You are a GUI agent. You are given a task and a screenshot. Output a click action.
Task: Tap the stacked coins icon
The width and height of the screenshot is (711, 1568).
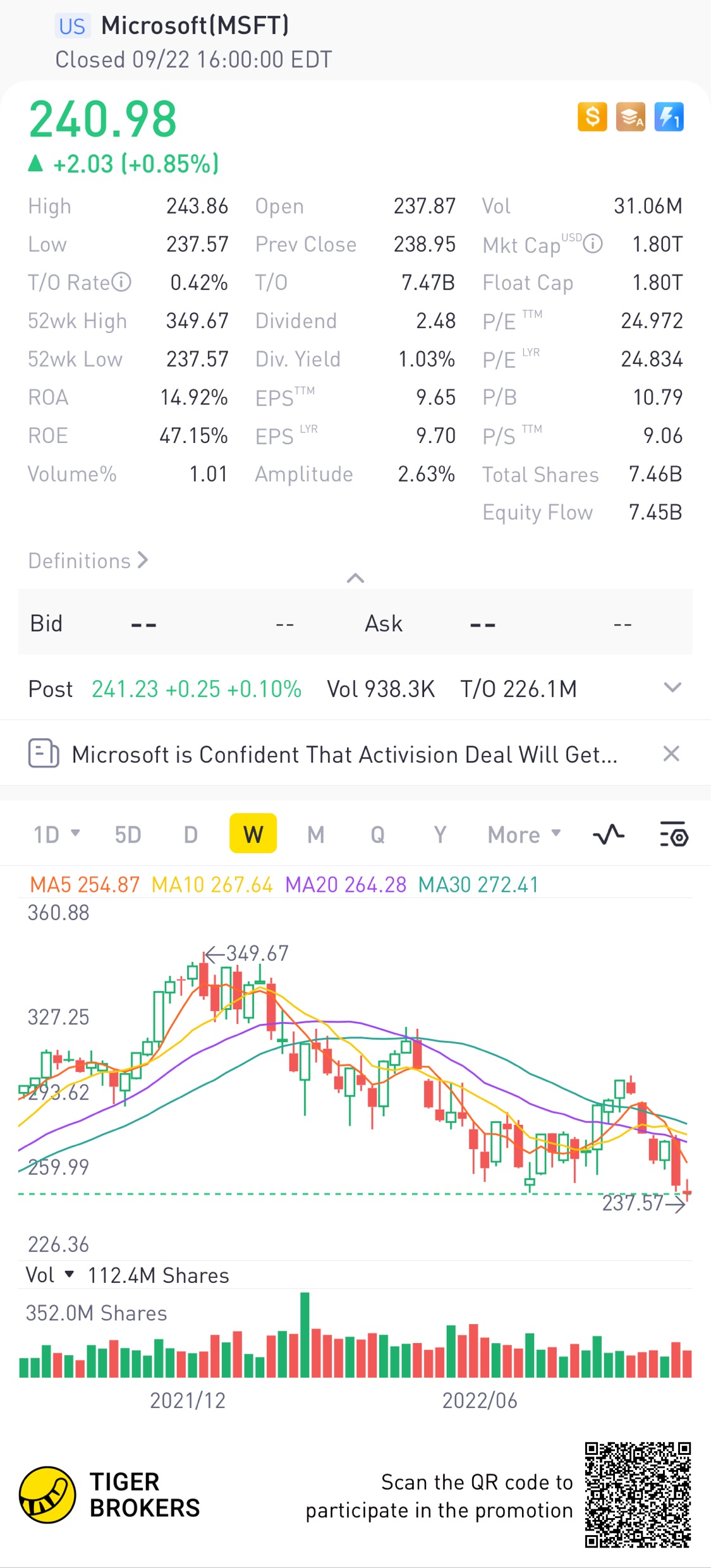coord(631,117)
